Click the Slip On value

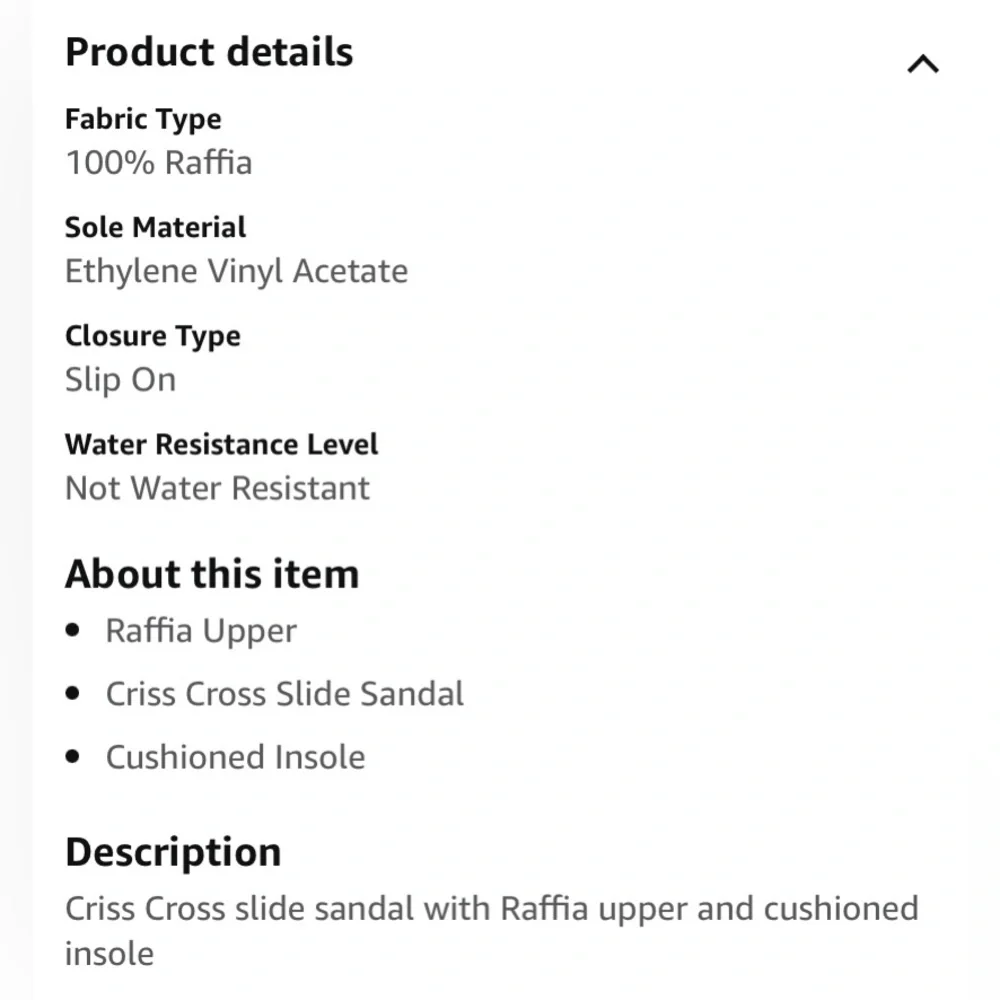click(x=120, y=380)
